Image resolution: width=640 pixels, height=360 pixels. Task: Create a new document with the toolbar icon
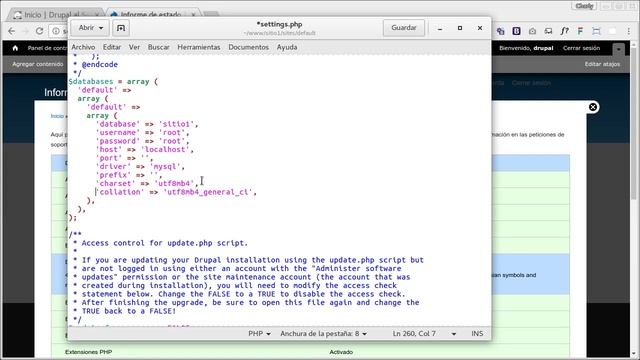tap(121, 28)
